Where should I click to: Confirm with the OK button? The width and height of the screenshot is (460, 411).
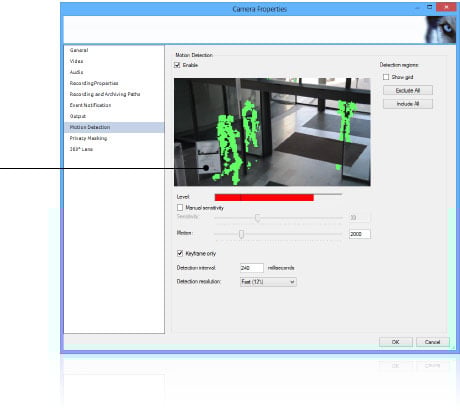396,342
